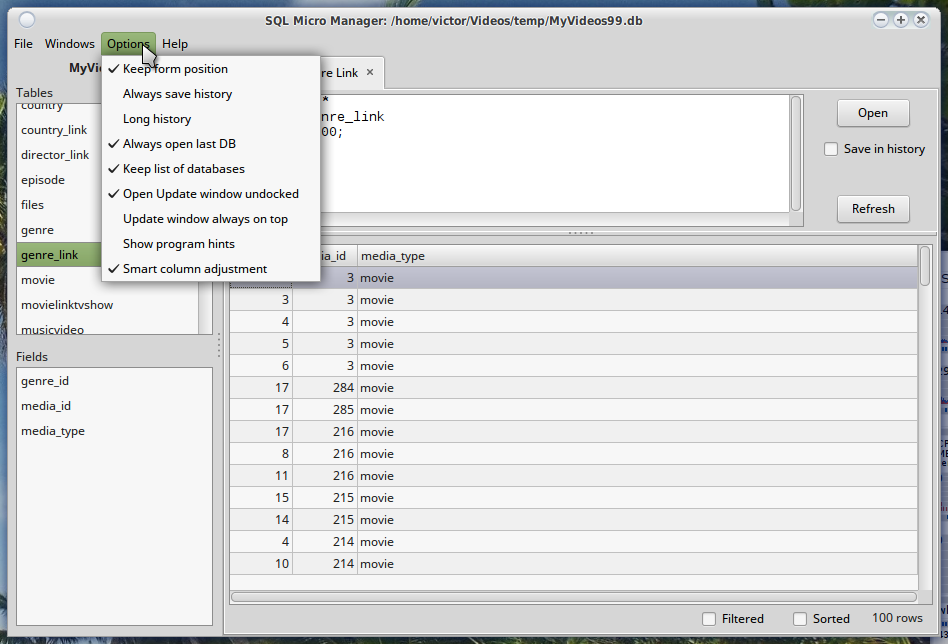Click the Refresh button
948x644 pixels.
click(872, 209)
